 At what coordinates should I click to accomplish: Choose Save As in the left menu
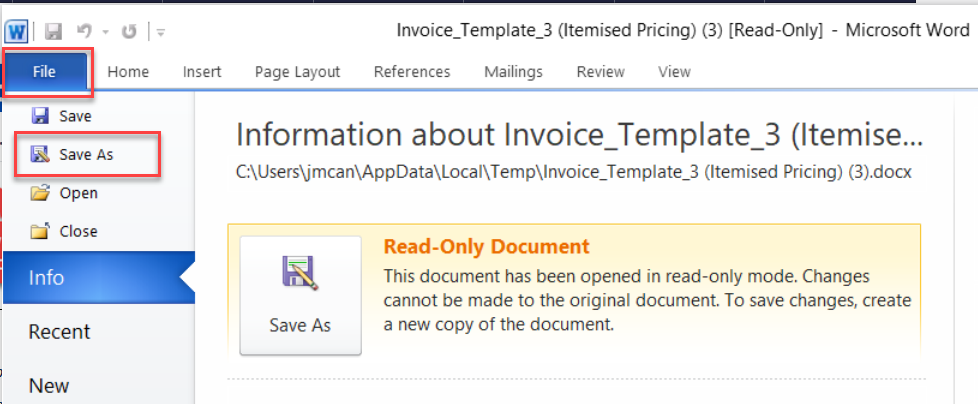pyautogui.click(x=85, y=155)
